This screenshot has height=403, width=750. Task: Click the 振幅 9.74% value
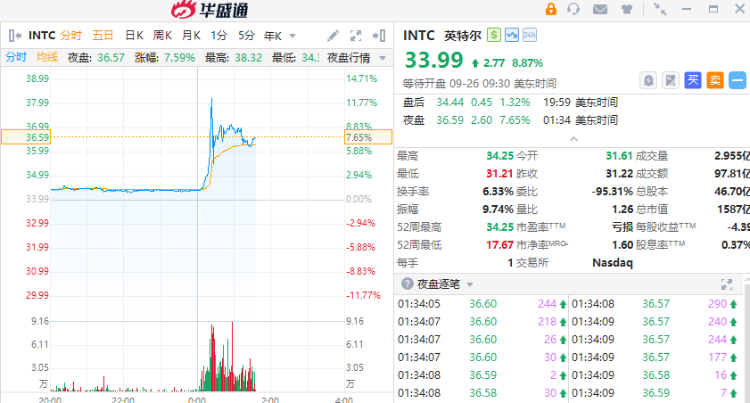[498, 209]
